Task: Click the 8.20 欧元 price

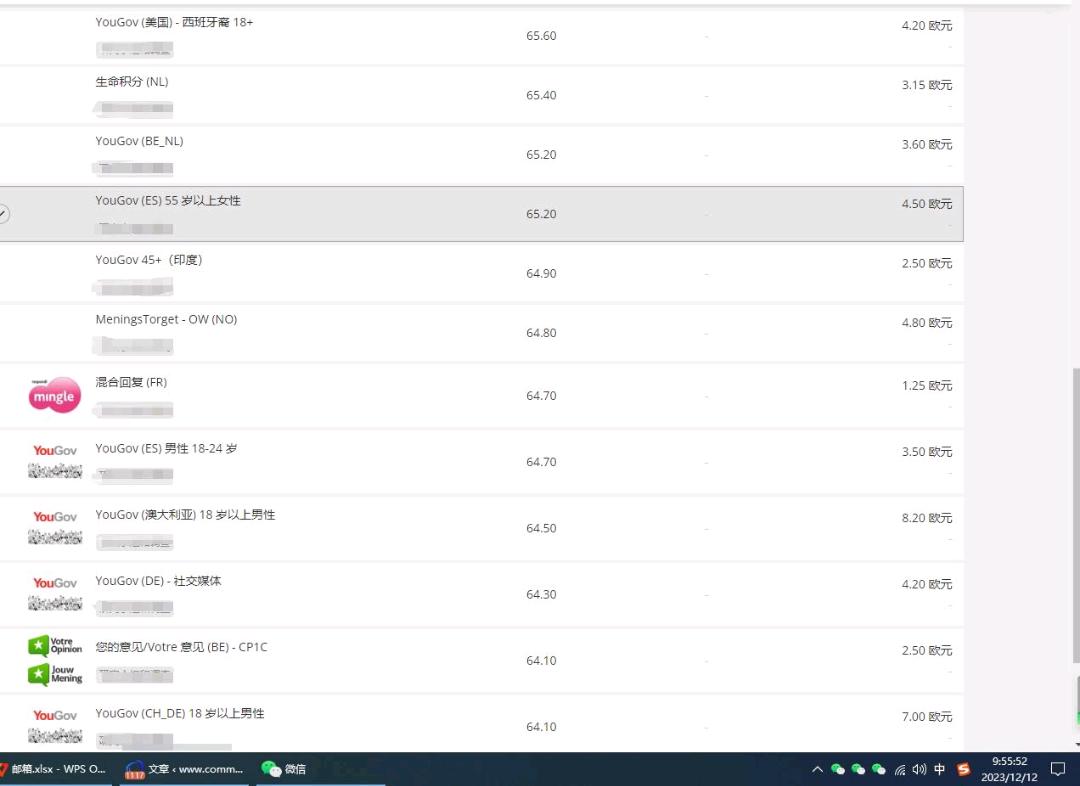Action: (x=927, y=518)
